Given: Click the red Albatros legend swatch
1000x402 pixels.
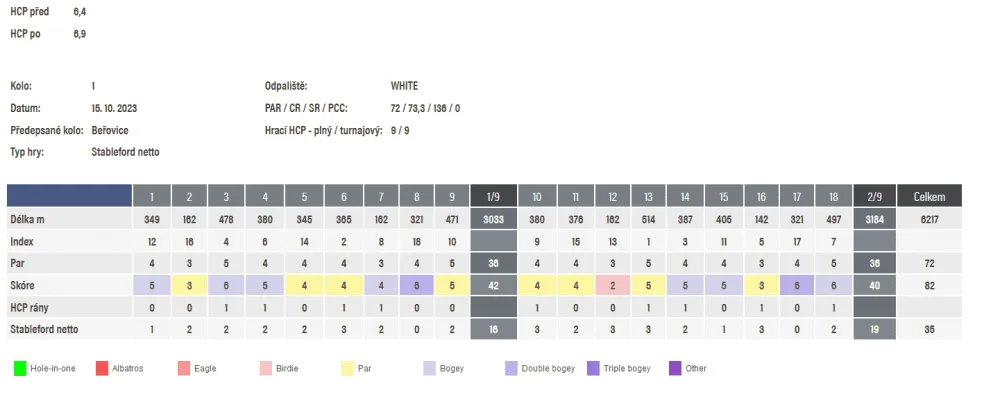Looking at the screenshot, I should [102, 368].
